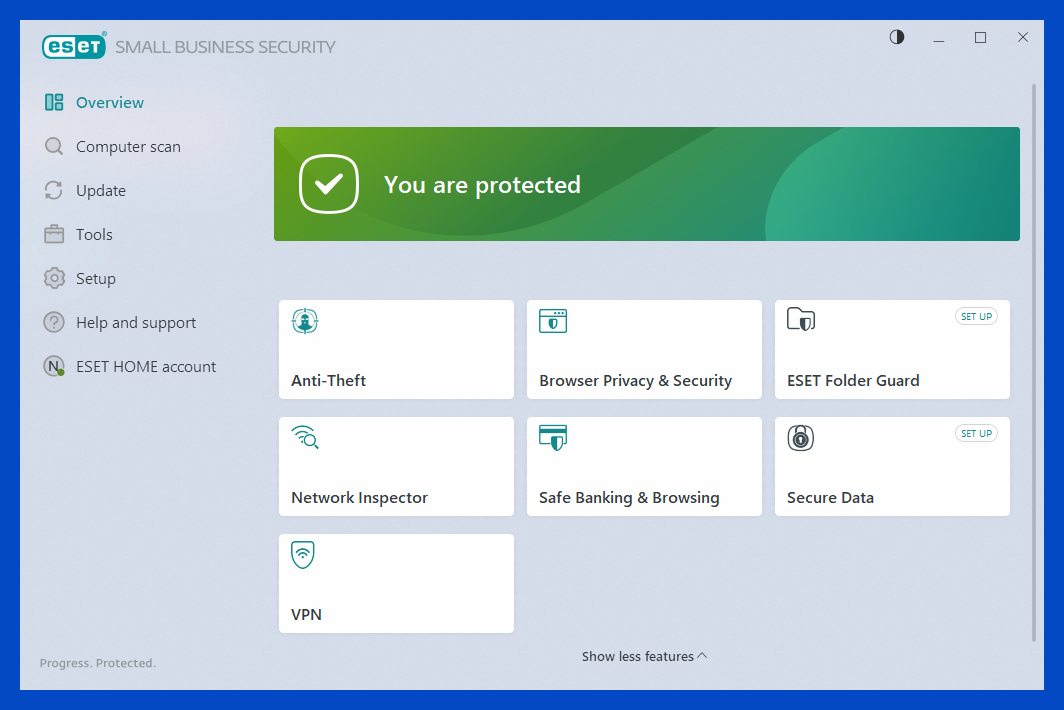Screen dimensions: 1064x710
Task: Open ESET Folder Guard tile label
Action: (x=853, y=381)
